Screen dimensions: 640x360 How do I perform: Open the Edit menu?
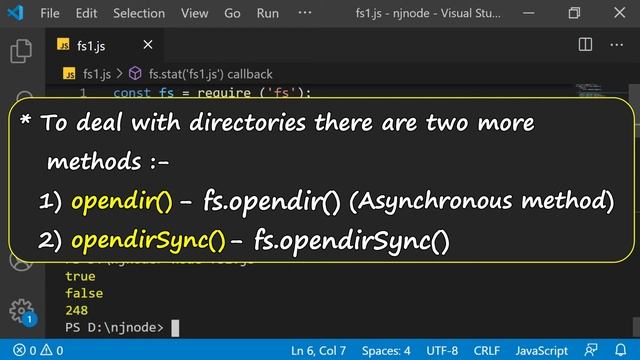coord(86,13)
